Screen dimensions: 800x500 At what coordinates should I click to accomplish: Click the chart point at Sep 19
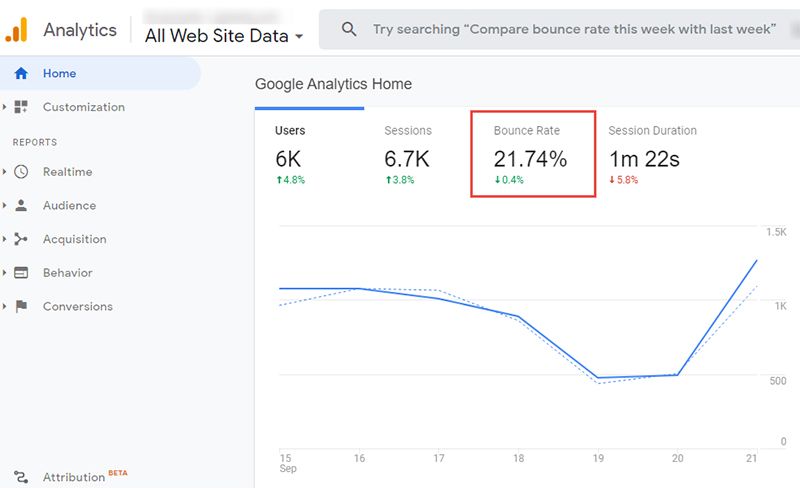tap(598, 378)
